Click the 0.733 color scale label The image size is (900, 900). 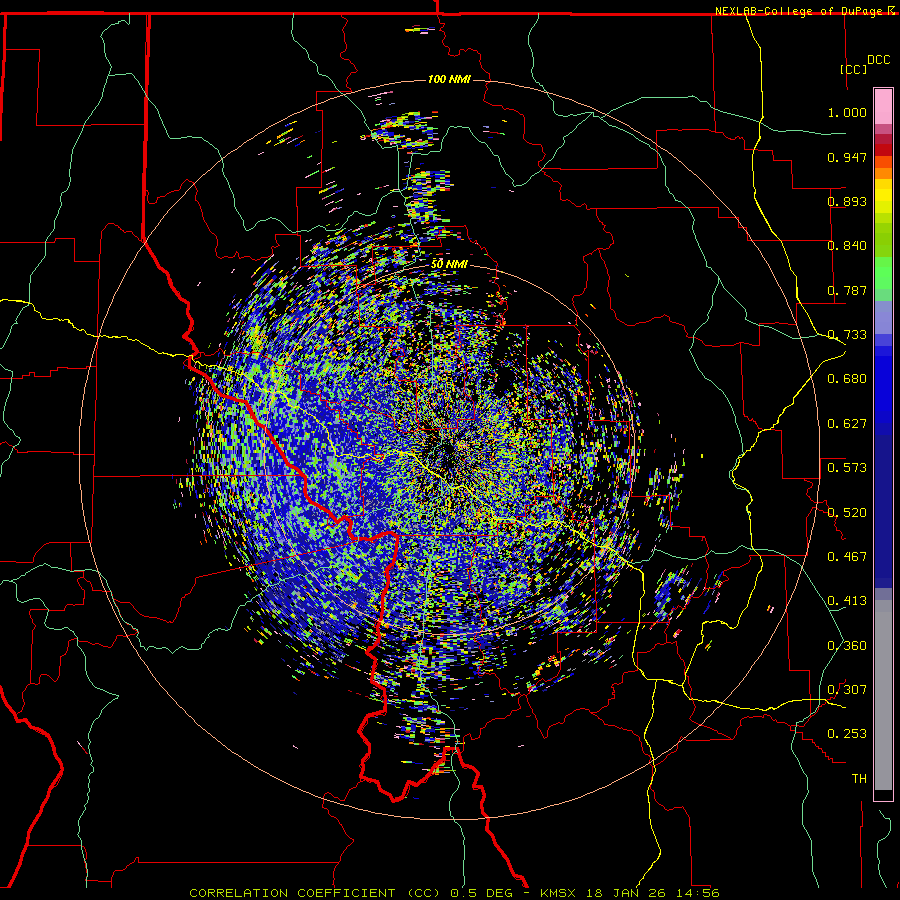(x=847, y=335)
